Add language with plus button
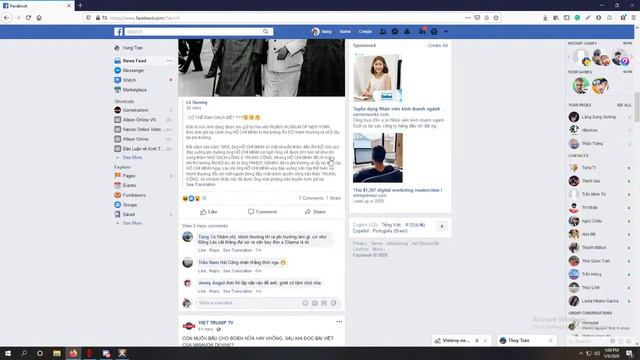Image resolution: width=640 pixels, height=360 pixels. pyautogui.click(x=442, y=227)
